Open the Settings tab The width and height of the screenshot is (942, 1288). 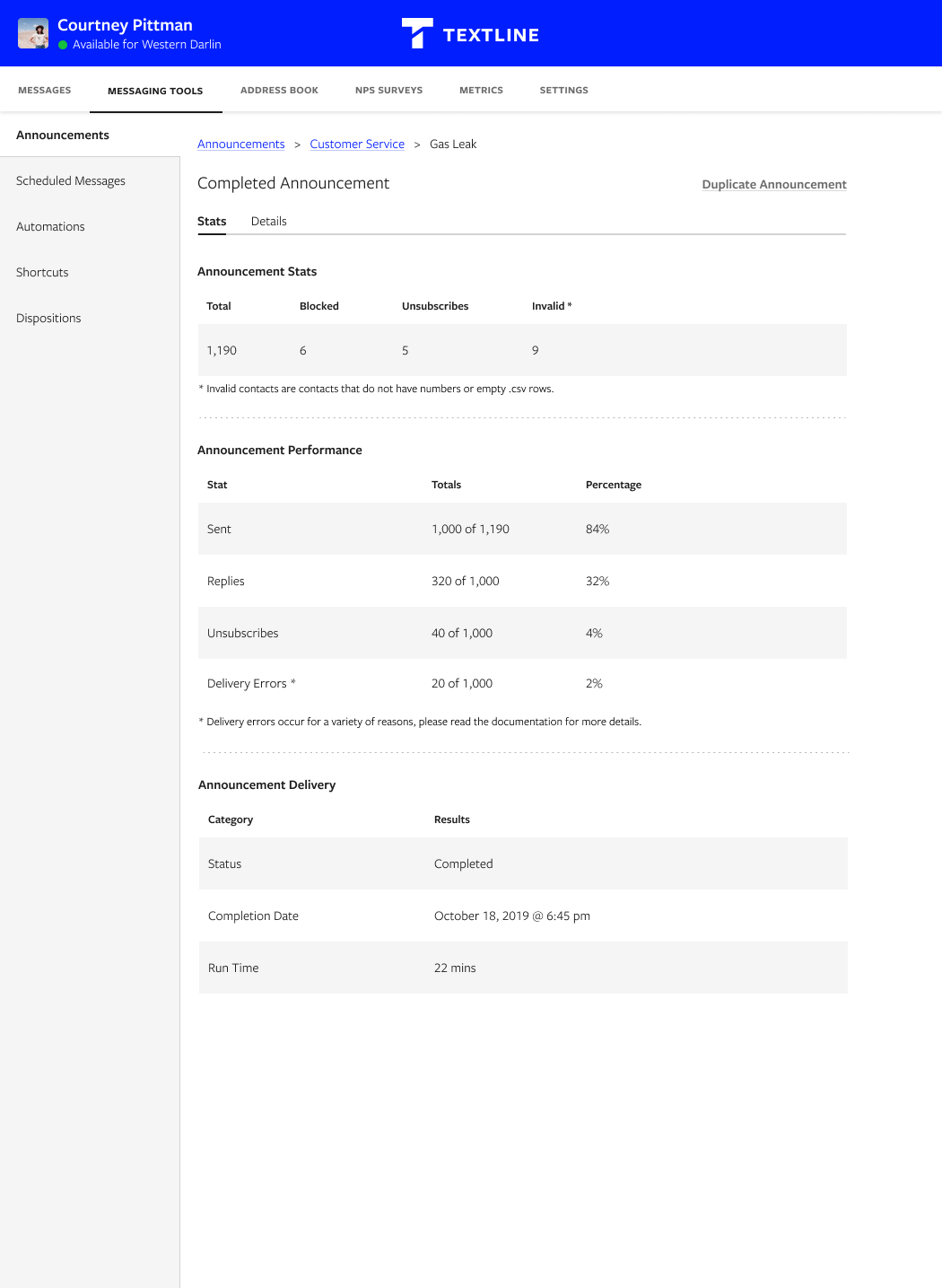[x=563, y=90]
